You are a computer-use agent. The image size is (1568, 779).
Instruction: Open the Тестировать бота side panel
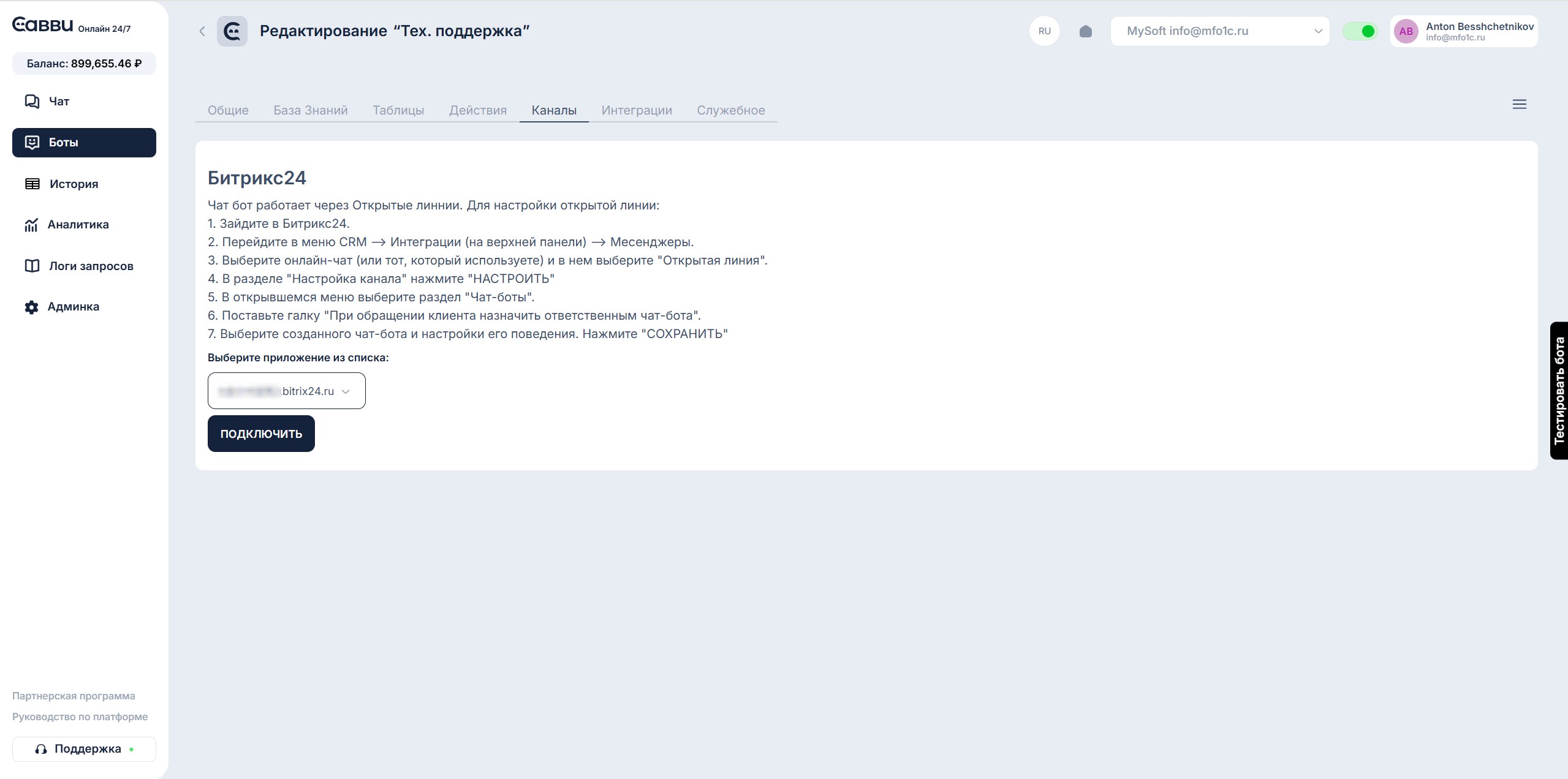(x=1559, y=391)
